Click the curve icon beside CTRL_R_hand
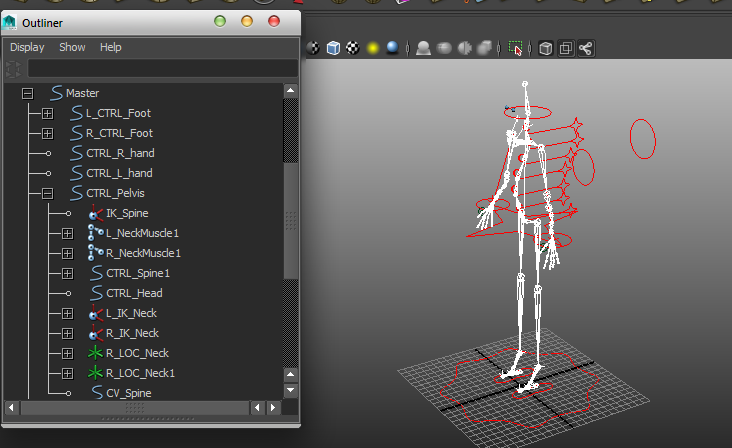732x448 pixels. pos(77,153)
